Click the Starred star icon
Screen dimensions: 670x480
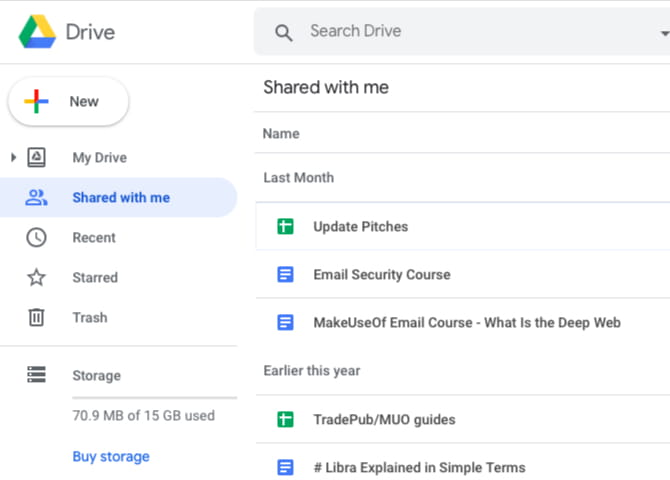click(36, 278)
